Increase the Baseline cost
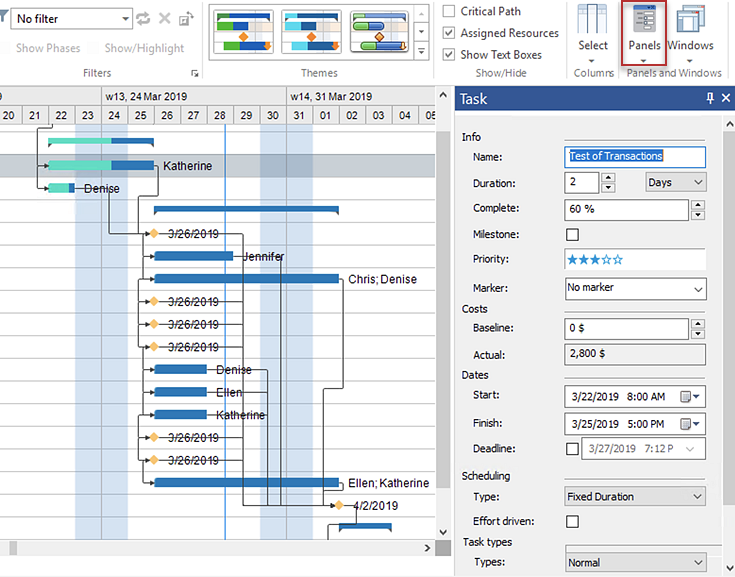This screenshot has width=735, height=577. pos(698,323)
